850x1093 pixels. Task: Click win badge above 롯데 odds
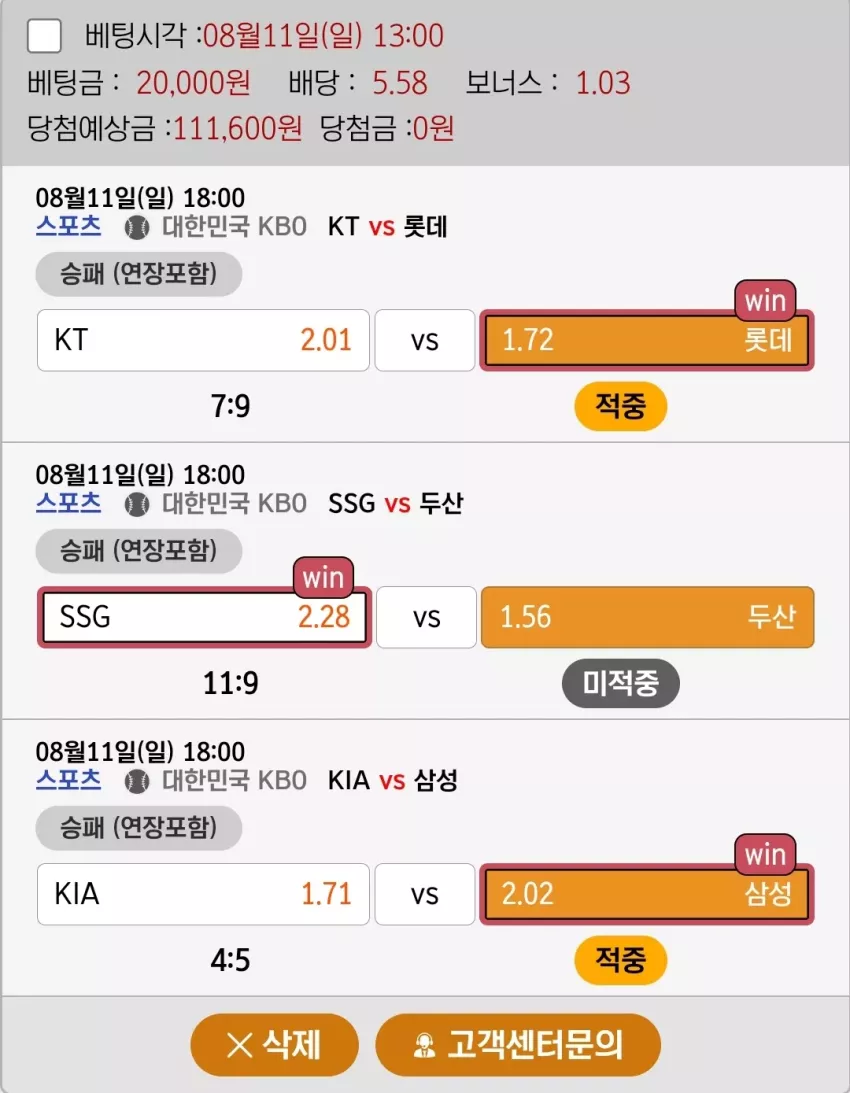(x=765, y=300)
